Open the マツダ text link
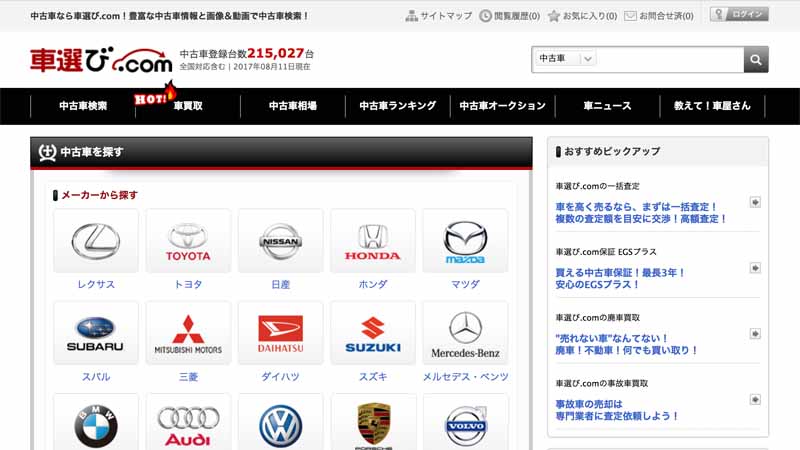800x450 pixels. (x=465, y=284)
